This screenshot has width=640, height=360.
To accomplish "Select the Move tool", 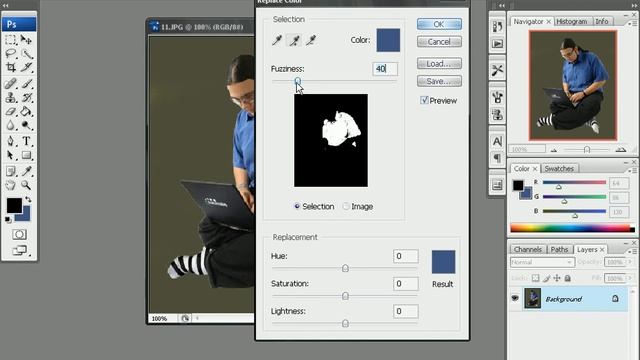I will (27, 40).
